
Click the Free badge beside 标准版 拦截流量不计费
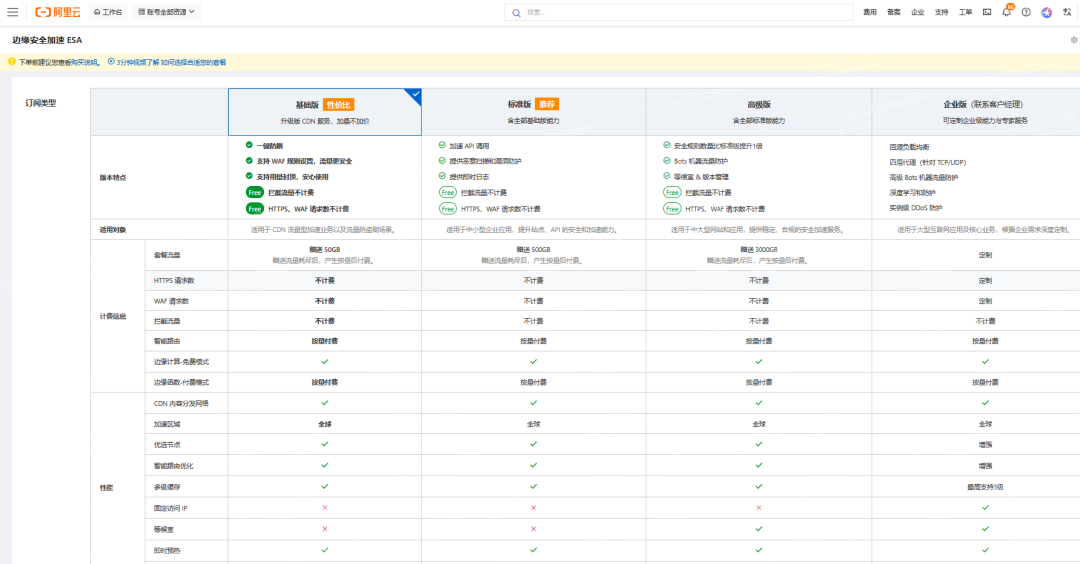(448, 193)
